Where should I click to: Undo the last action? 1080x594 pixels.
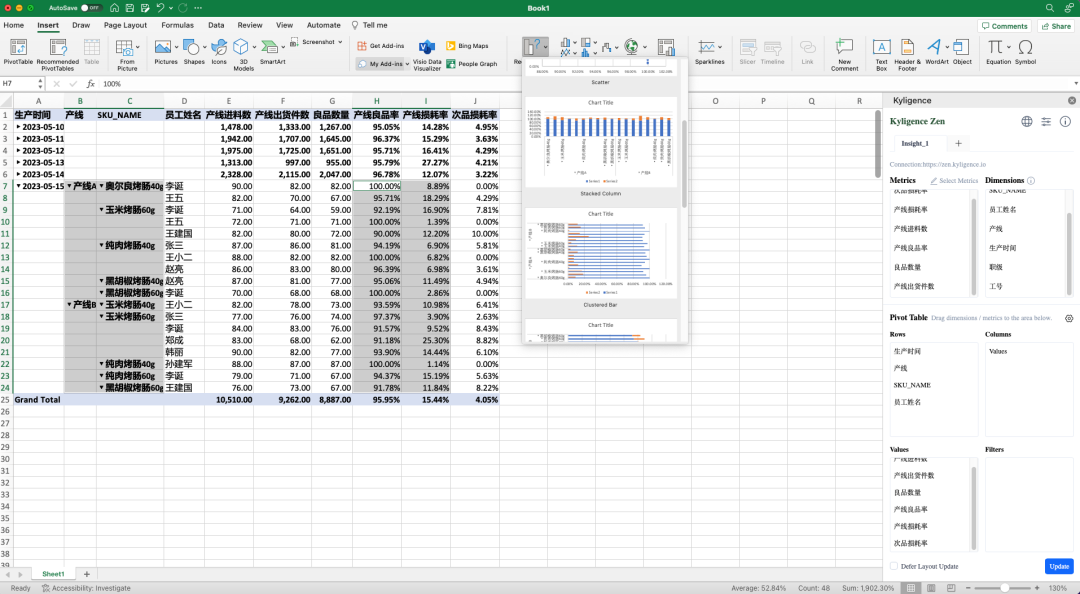coord(160,8)
